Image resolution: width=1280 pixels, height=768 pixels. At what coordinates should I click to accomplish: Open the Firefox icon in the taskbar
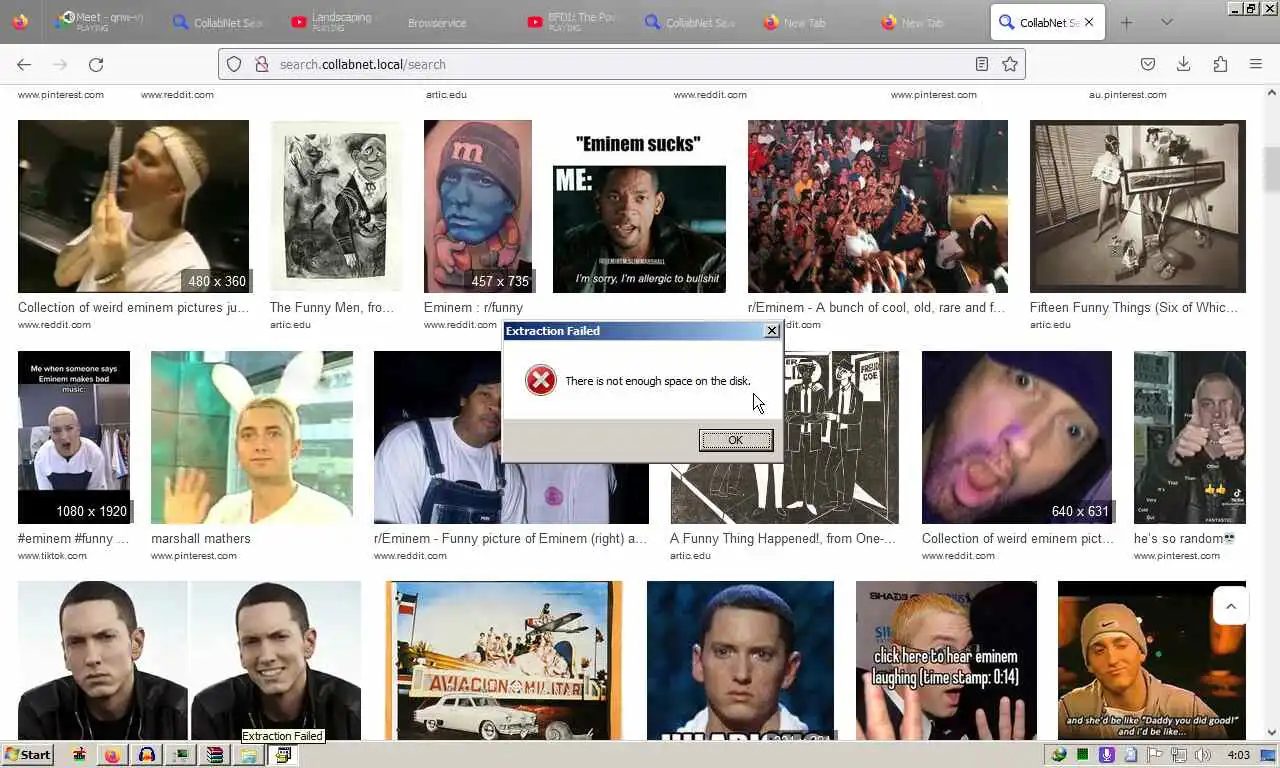(x=112, y=755)
